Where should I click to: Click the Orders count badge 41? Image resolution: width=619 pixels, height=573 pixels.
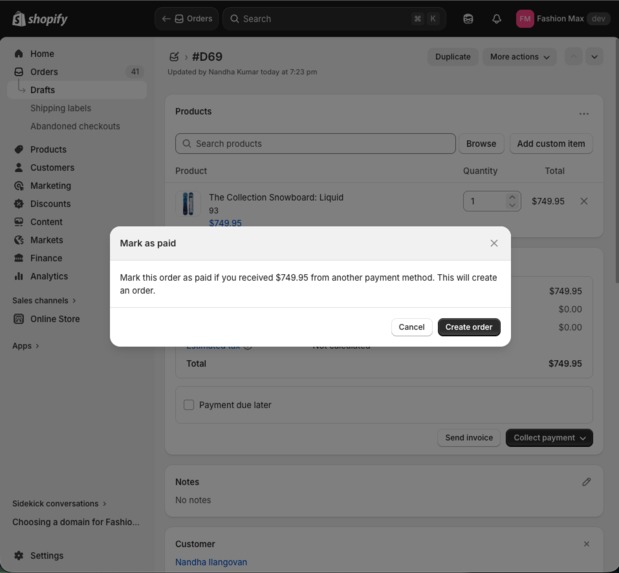point(135,72)
